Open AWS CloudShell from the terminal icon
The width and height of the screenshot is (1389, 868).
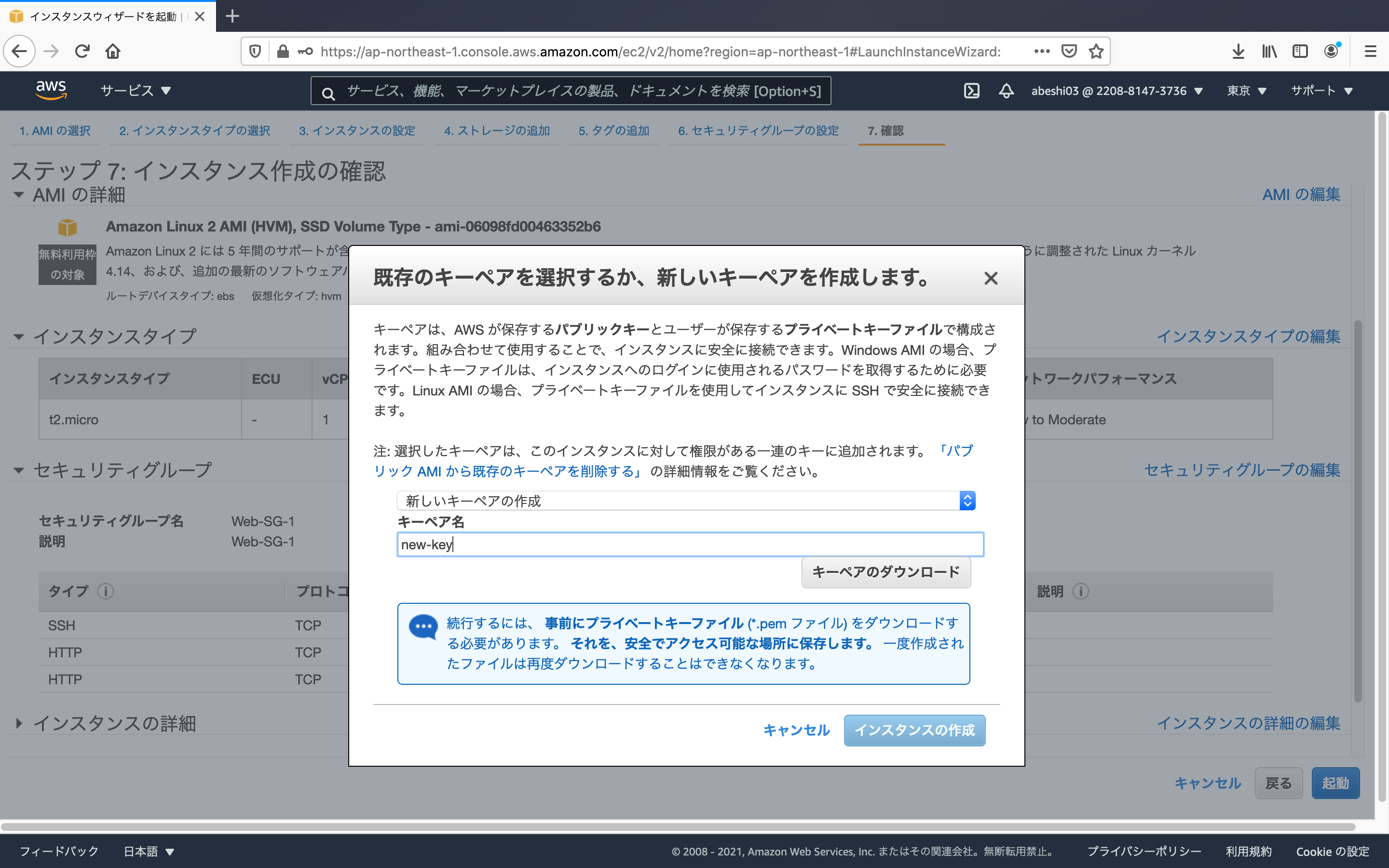pyautogui.click(x=971, y=91)
